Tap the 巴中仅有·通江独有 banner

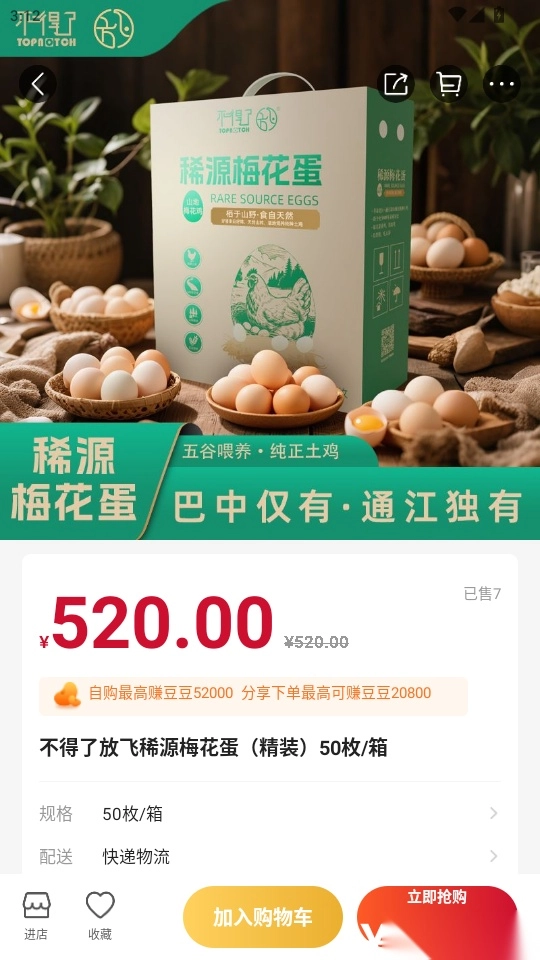[x=348, y=506]
